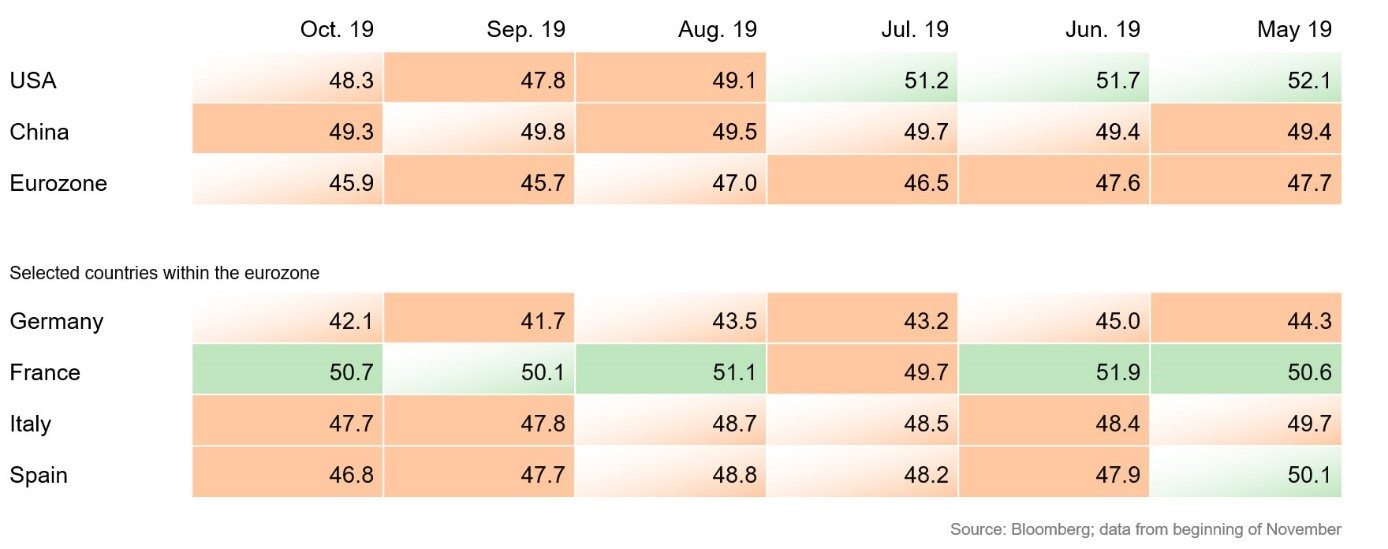Click the Spain May 19 value 50.1
1388x549 pixels.
(x=1308, y=475)
